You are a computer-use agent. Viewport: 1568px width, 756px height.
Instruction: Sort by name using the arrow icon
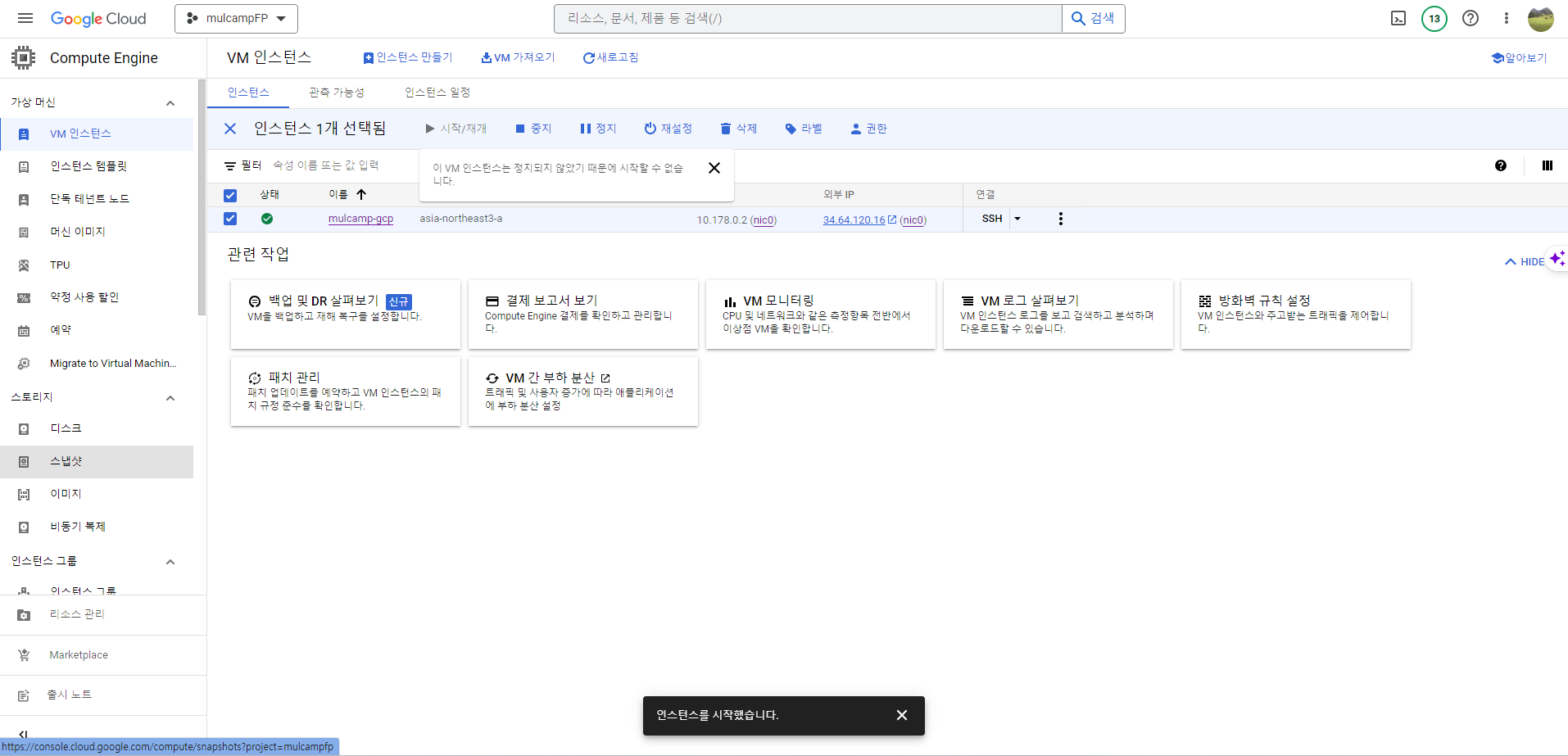[361, 194]
